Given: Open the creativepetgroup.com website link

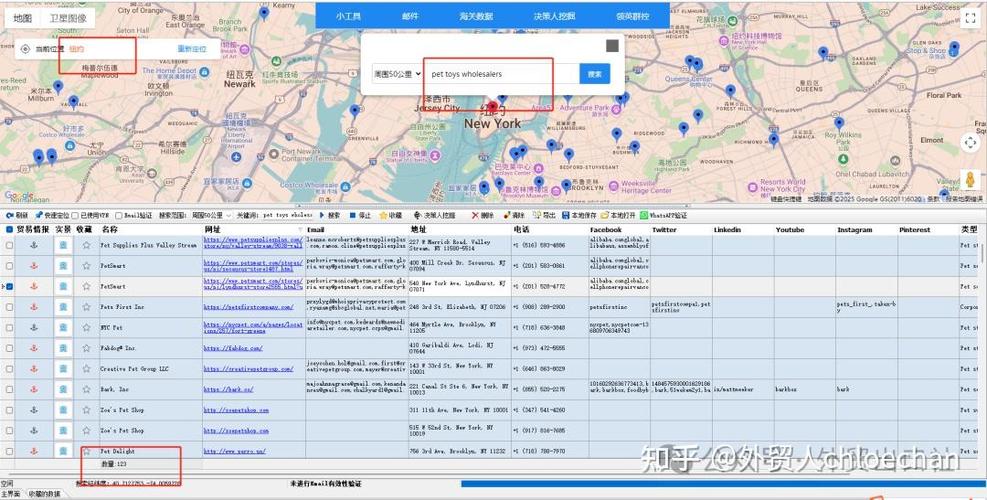Looking at the screenshot, I should [249, 368].
